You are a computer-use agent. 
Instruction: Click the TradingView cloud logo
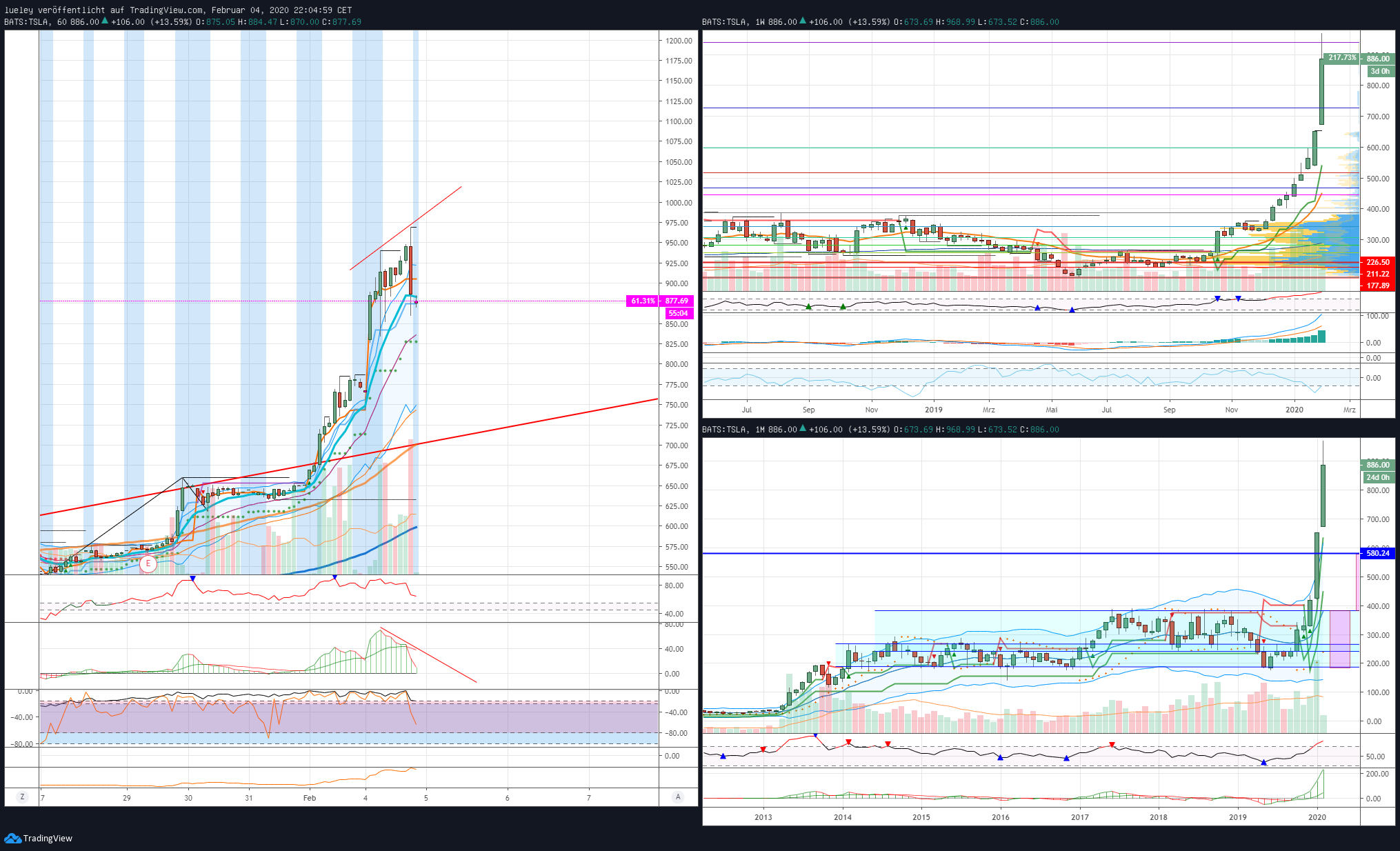pyautogui.click(x=12, y=838)
